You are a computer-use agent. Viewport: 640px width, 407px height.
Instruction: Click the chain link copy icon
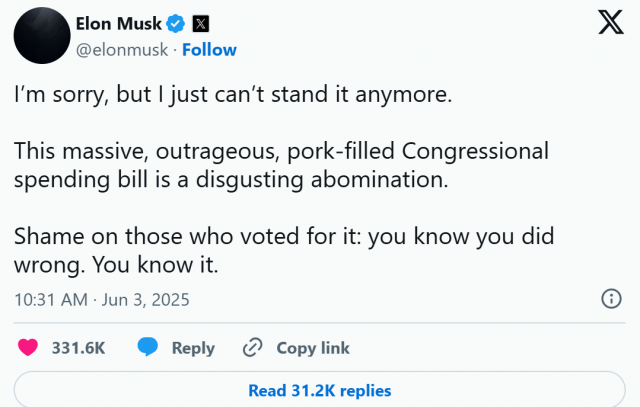[252, 347]
